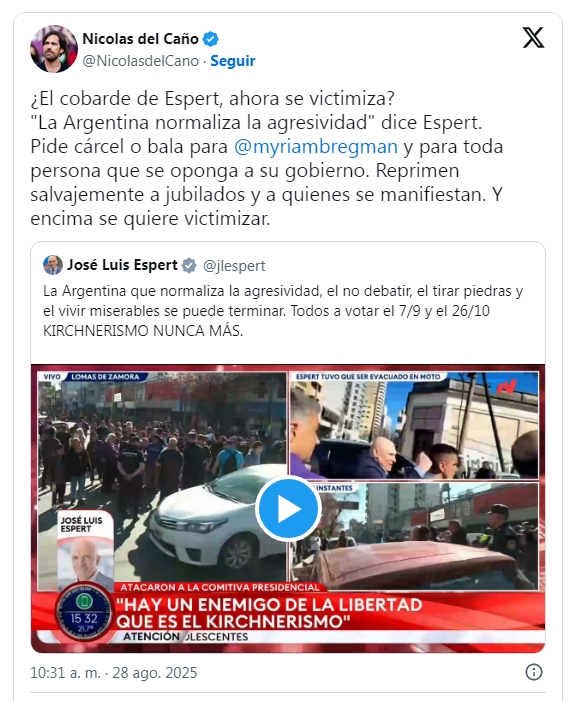Open the Nicolas del Caño display name

tap(140, 39)
